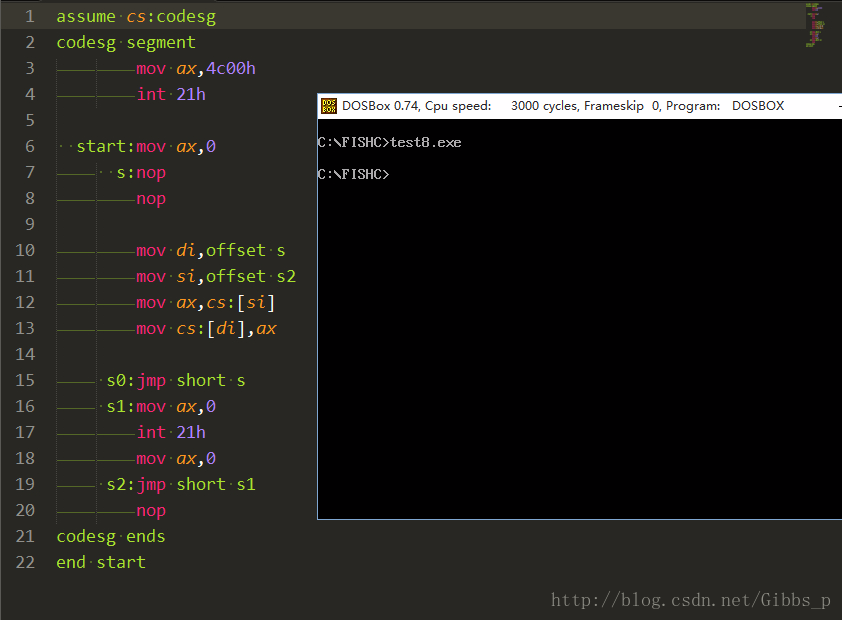This screenshot has height=620, width=842.
Task: Click the 's0:' label on line 15
Action: point(121,381)
